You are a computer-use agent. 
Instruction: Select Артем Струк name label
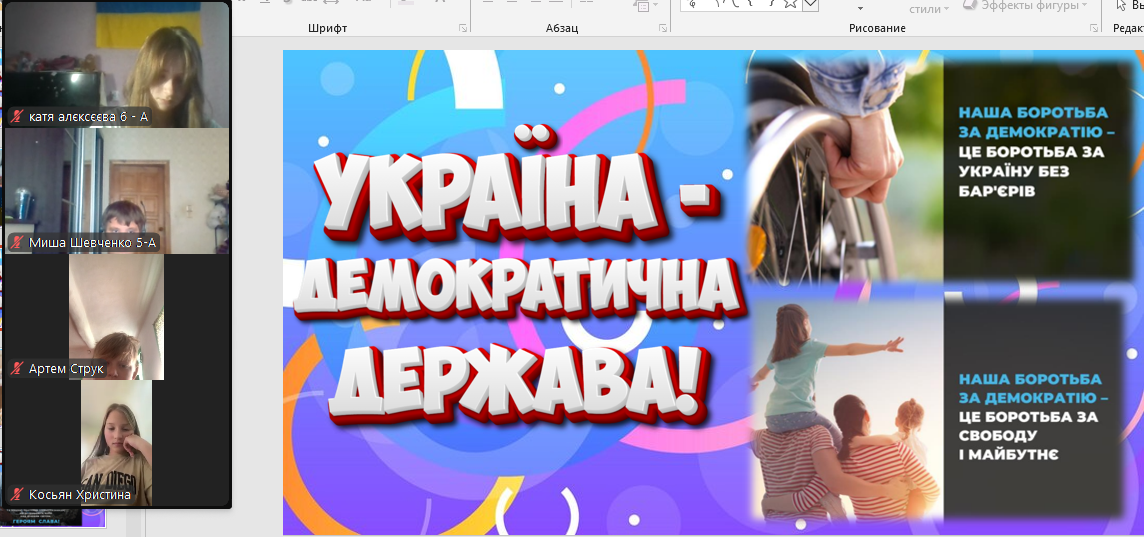coord(66,369)
